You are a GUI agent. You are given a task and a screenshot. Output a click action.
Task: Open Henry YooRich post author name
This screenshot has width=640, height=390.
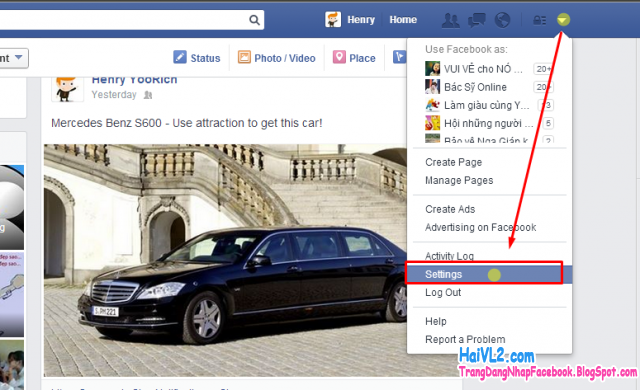(x=134, y=80)
